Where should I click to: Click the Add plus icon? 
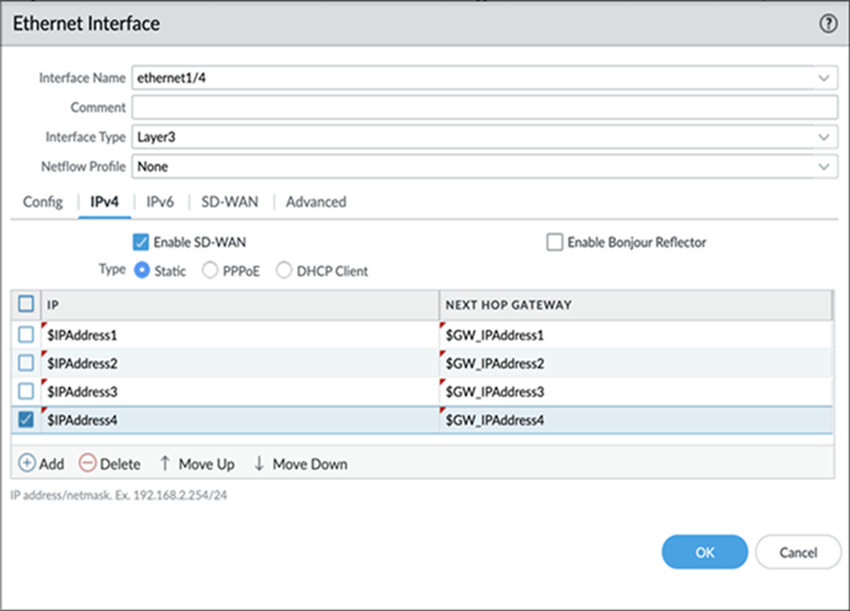(26, 464)
